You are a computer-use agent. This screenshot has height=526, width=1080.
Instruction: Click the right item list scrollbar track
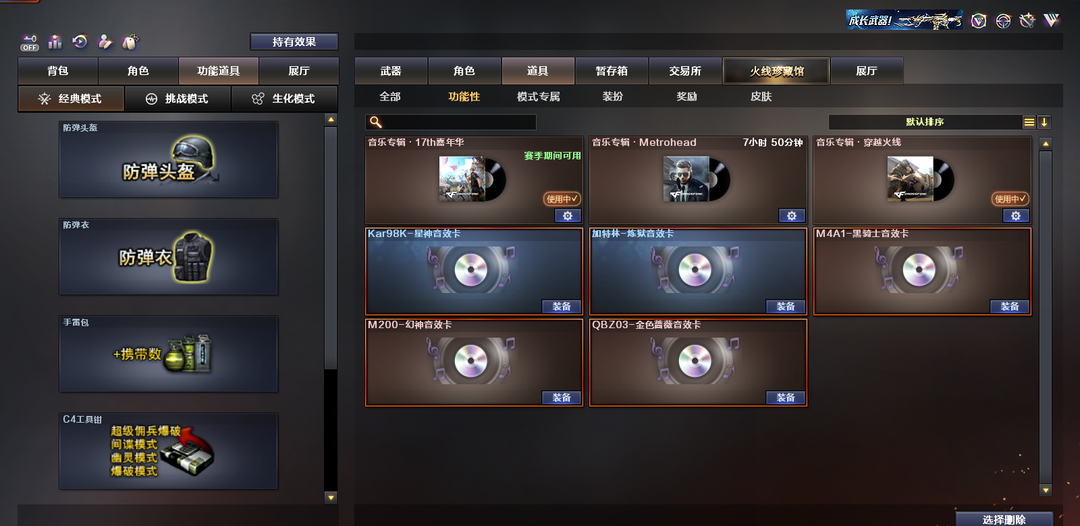1046,317
